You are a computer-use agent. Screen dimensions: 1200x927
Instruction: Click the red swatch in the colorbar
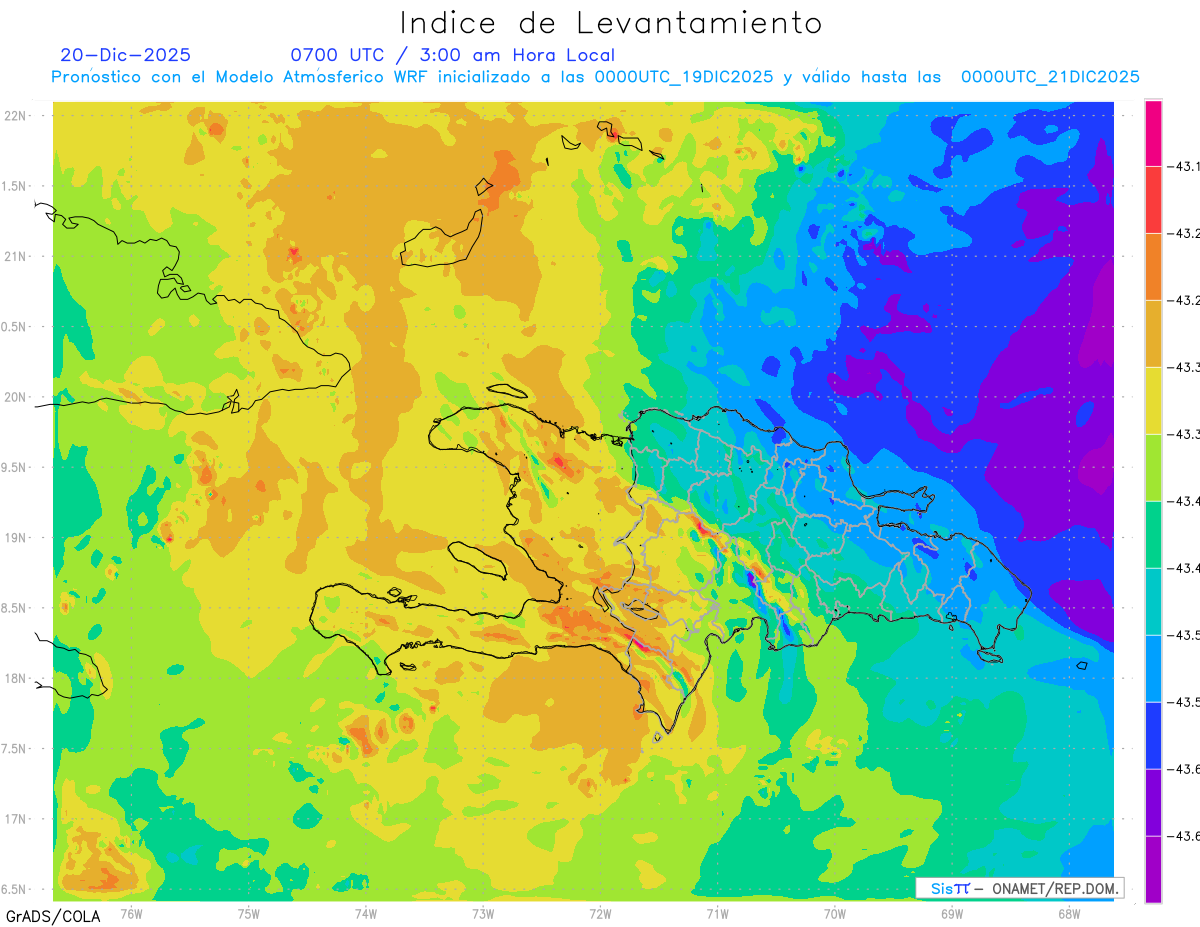tap(1153, 200)
